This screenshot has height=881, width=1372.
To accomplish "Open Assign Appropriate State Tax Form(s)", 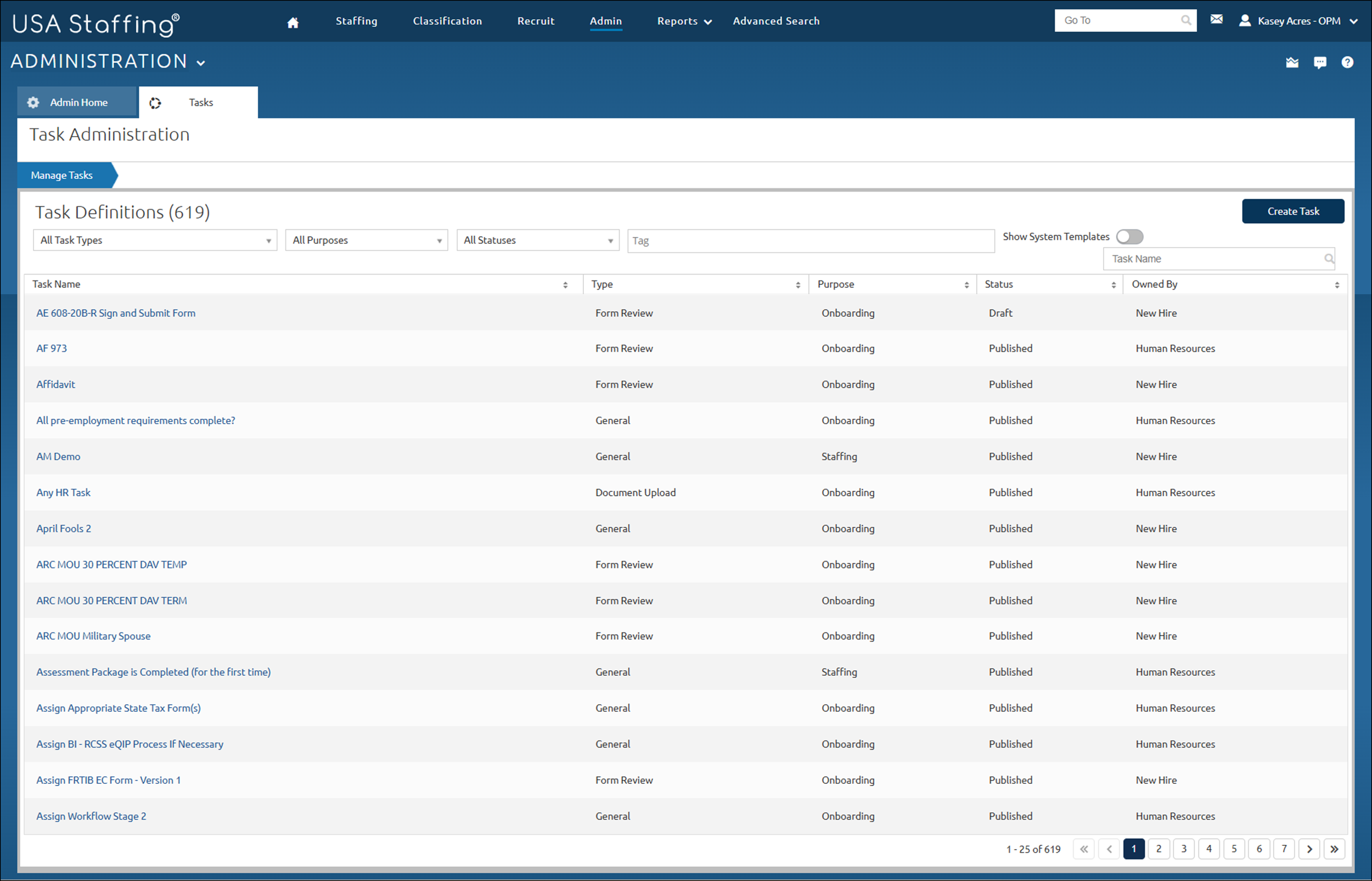I will coord(119,708).
